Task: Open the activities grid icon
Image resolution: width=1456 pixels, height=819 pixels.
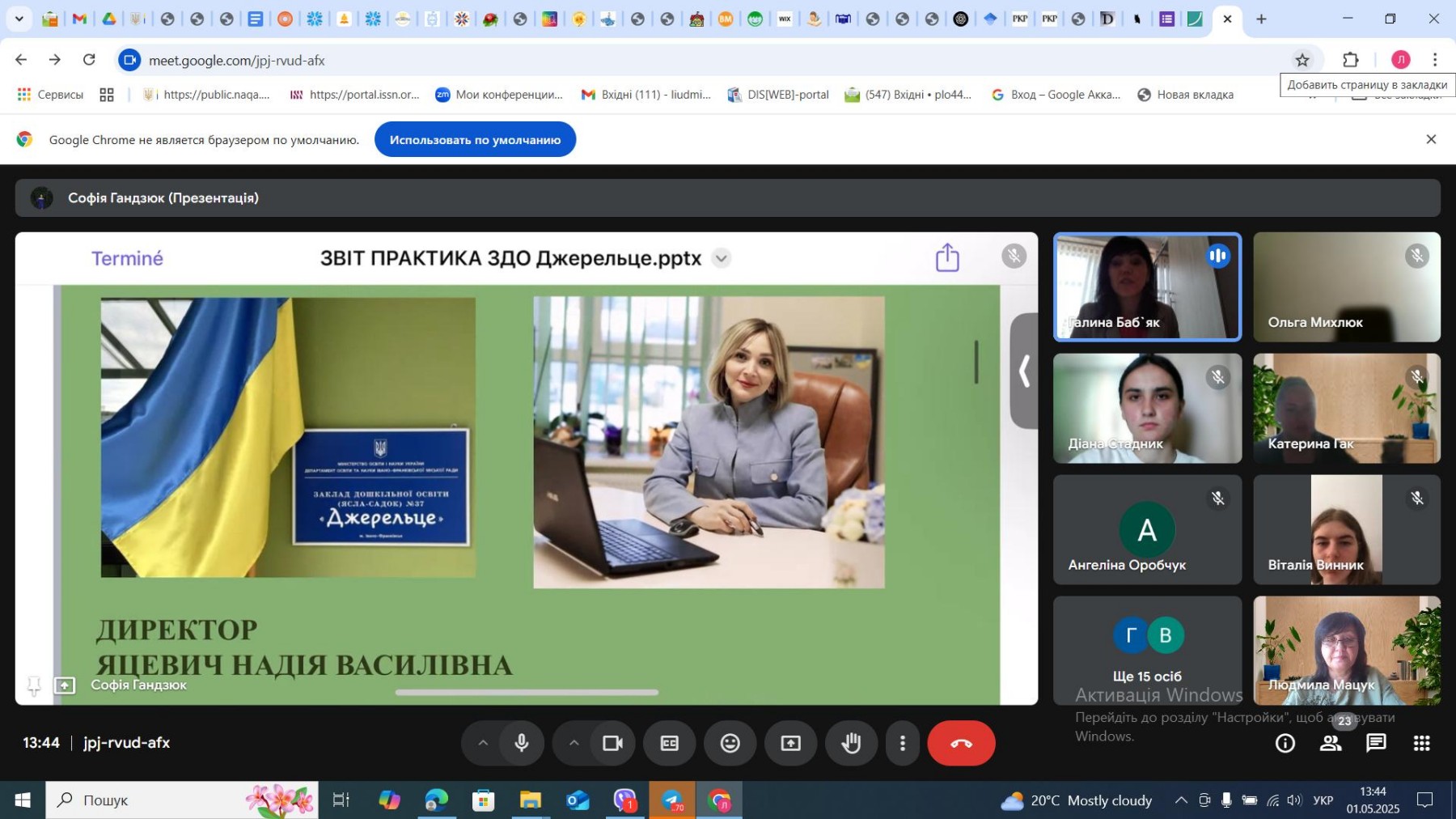Action: coord(1421,743)
